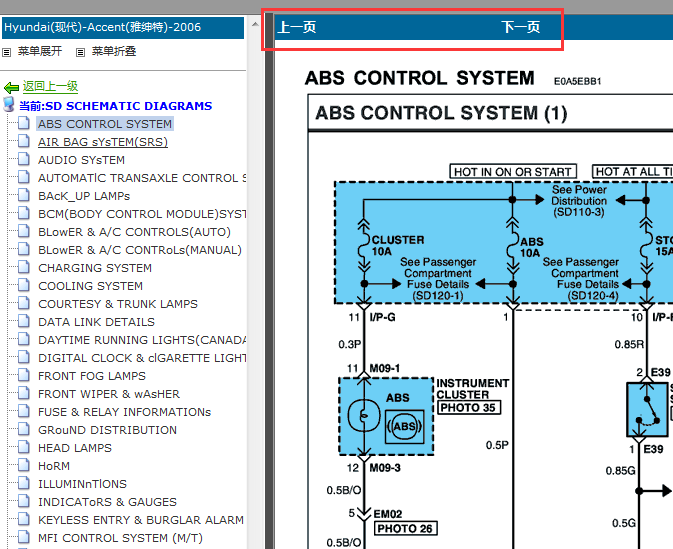Select 当前:SD SCHEMATIC DIAGRAMS node
The height and width of the screenshot is (549, 673).
tap(115, 106)
